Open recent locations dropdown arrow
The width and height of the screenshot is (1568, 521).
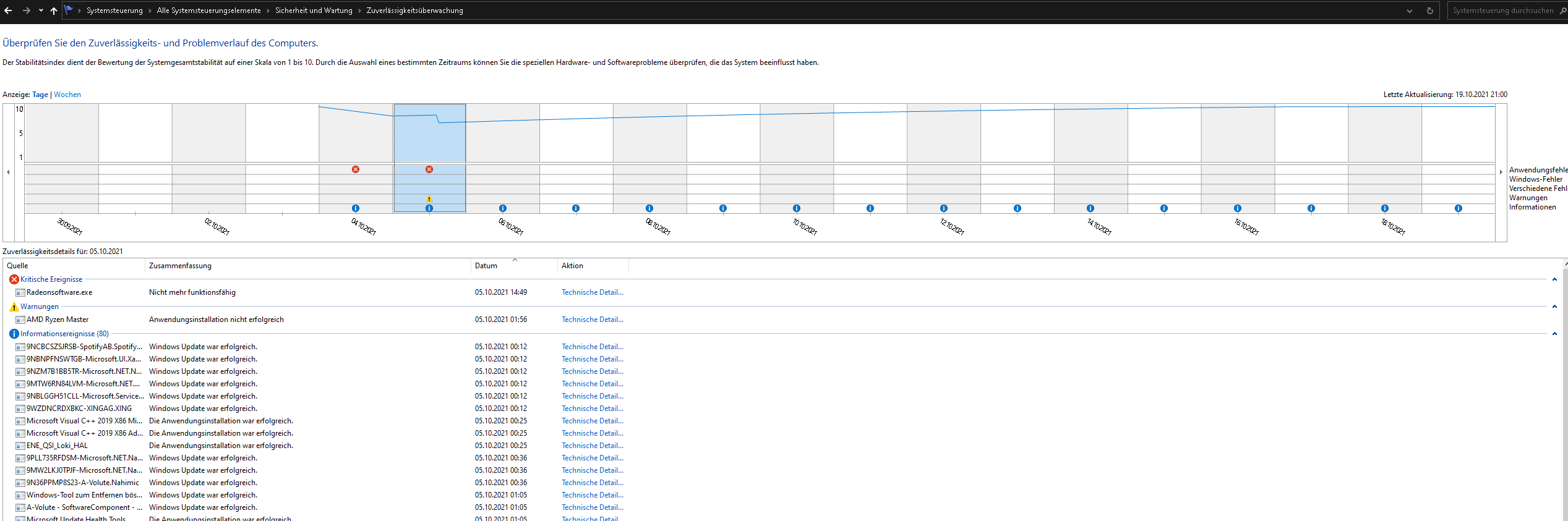pyautogui.click(x=41, y=11)
